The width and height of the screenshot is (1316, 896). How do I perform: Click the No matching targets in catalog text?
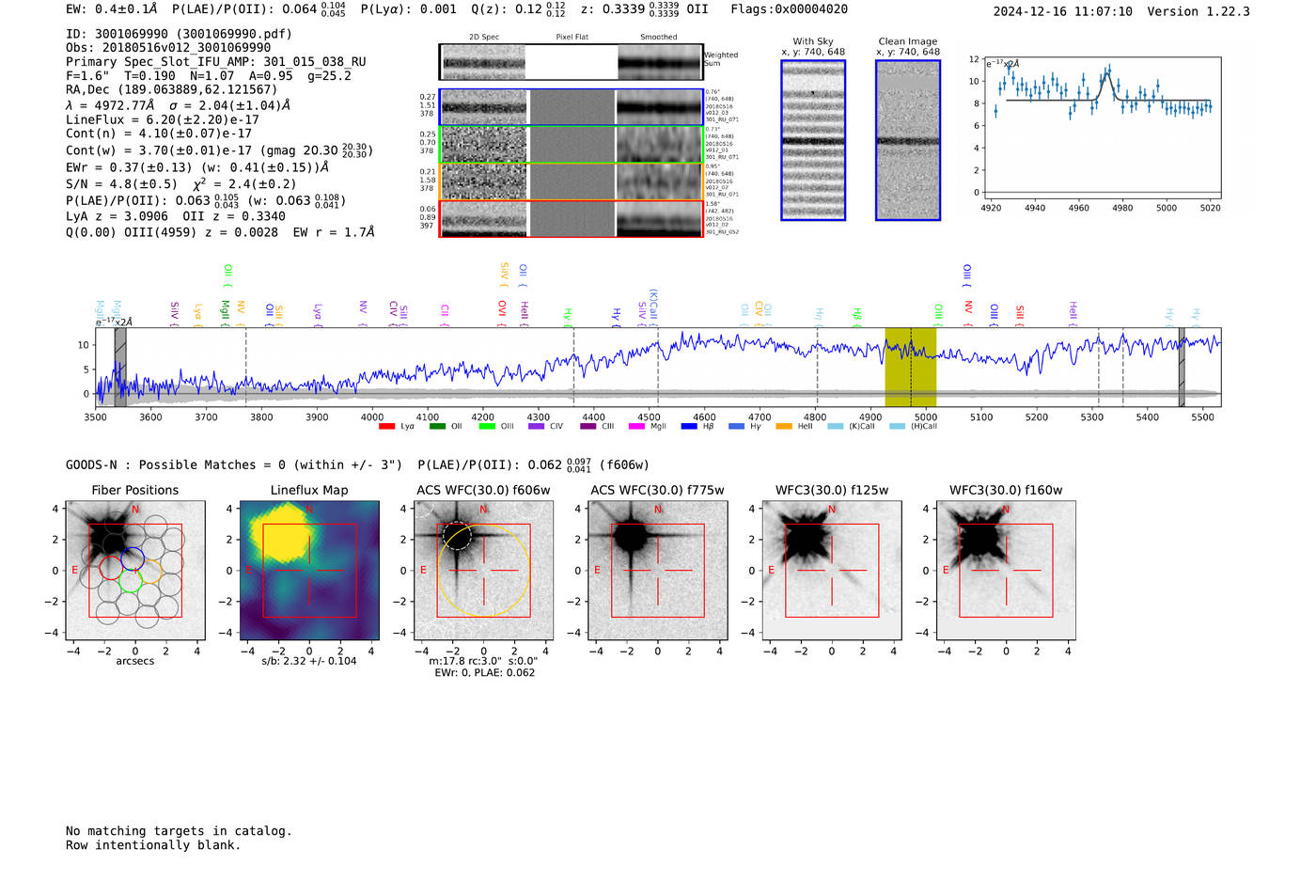pos(179,831)
